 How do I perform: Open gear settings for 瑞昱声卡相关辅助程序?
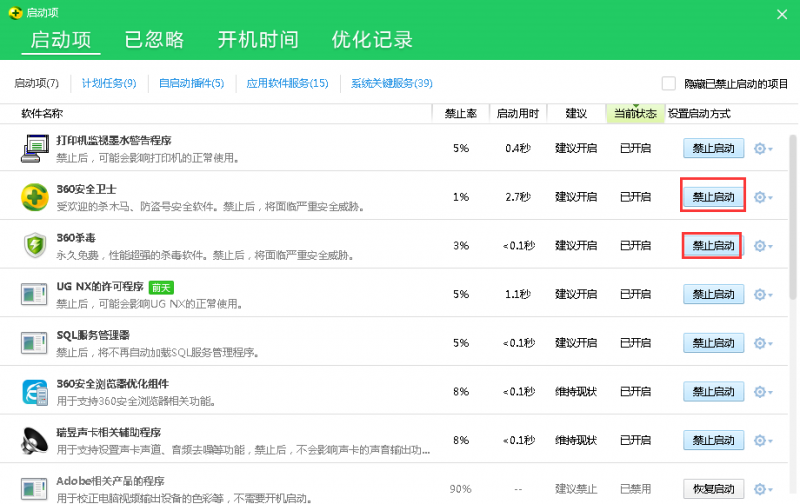point(763,440)
